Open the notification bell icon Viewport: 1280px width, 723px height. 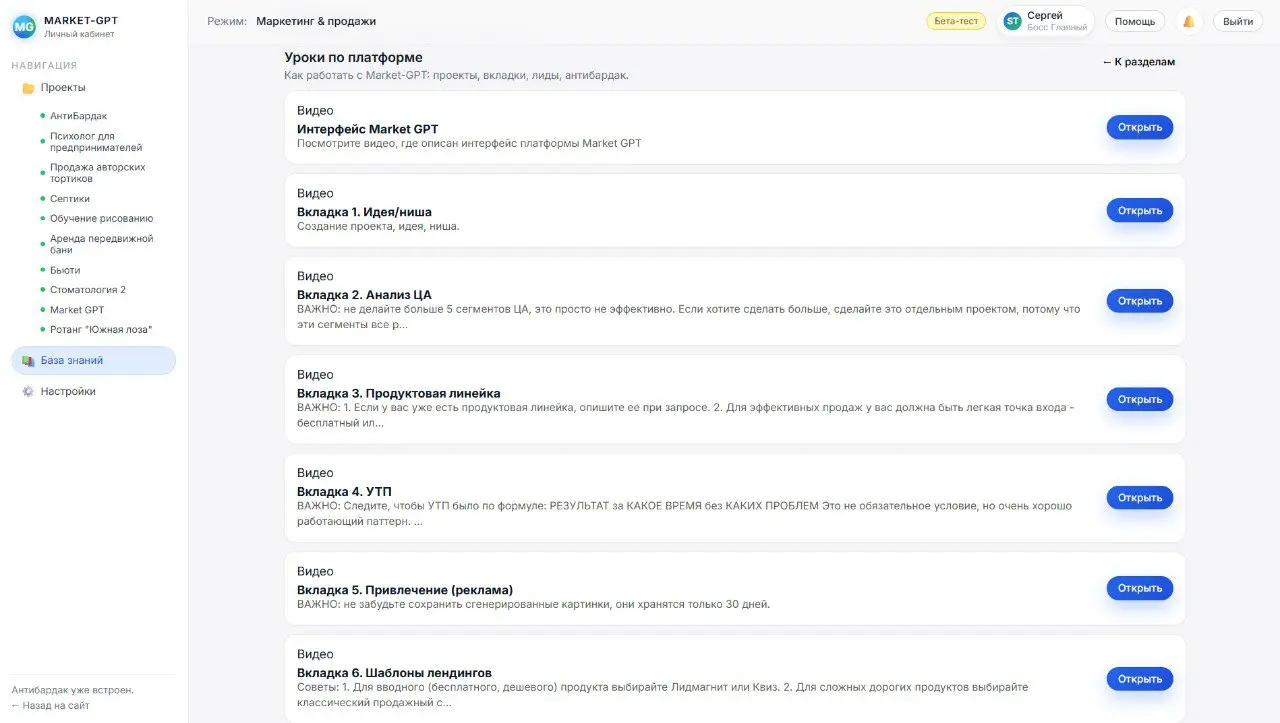click(1188, 21)
